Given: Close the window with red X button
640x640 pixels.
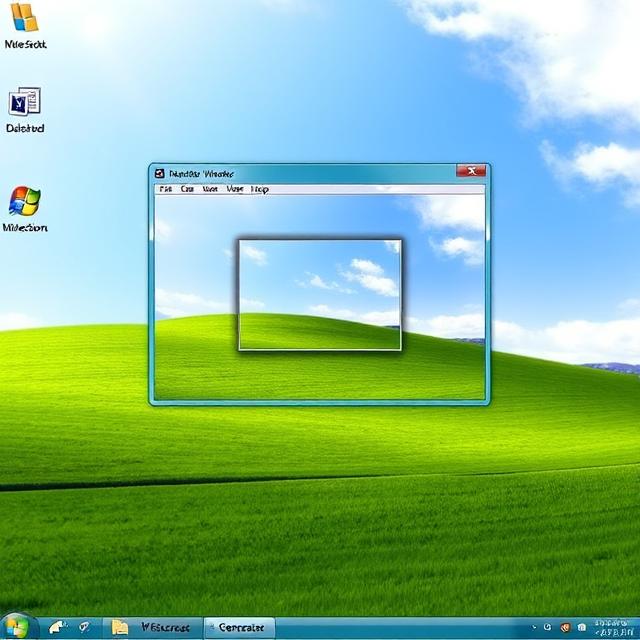Looking at the screenshot, I should (x=471, y=171).
